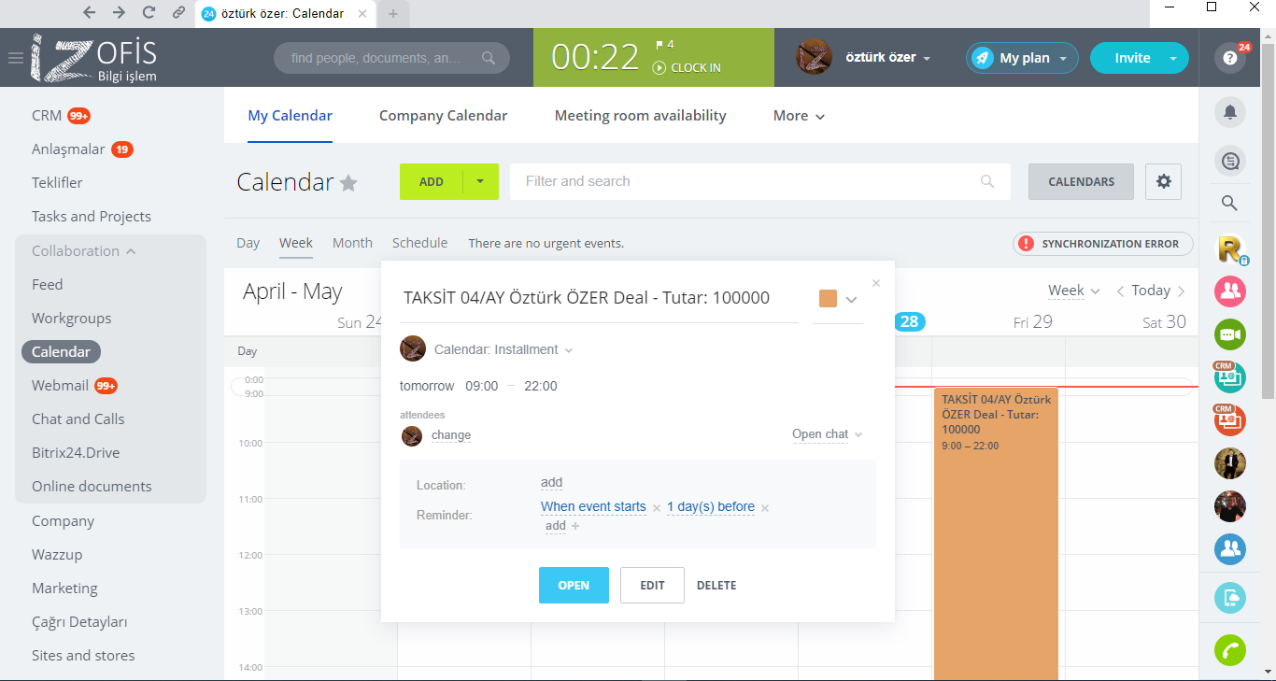Click the orange event color swatch
The width and height of the screenshot is (1276, 681).
pyautogui.click(x=828, y=298)
